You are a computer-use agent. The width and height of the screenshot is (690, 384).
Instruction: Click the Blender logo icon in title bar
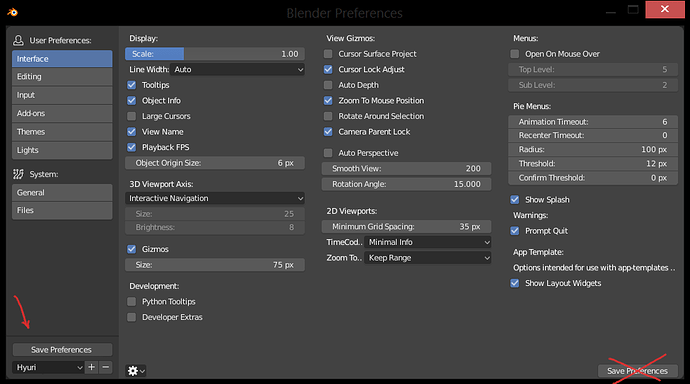pos(12,12)
